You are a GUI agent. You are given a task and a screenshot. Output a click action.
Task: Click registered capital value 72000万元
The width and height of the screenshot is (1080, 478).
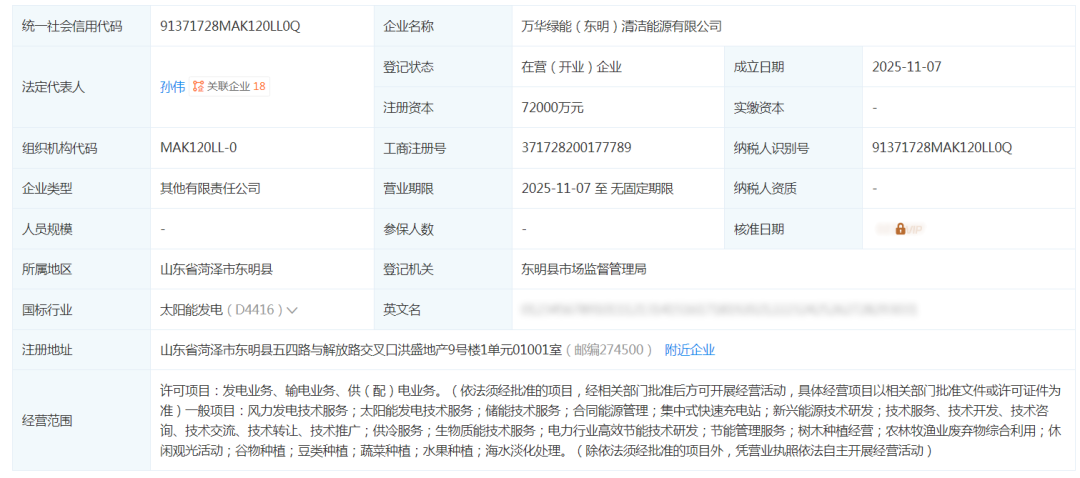552,107
